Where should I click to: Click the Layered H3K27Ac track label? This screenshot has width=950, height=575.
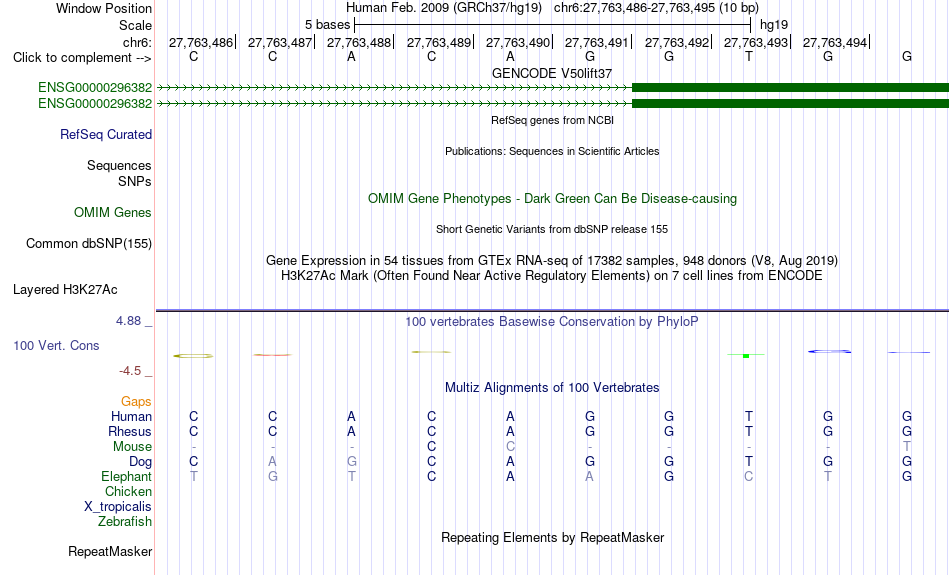[65, 290]
